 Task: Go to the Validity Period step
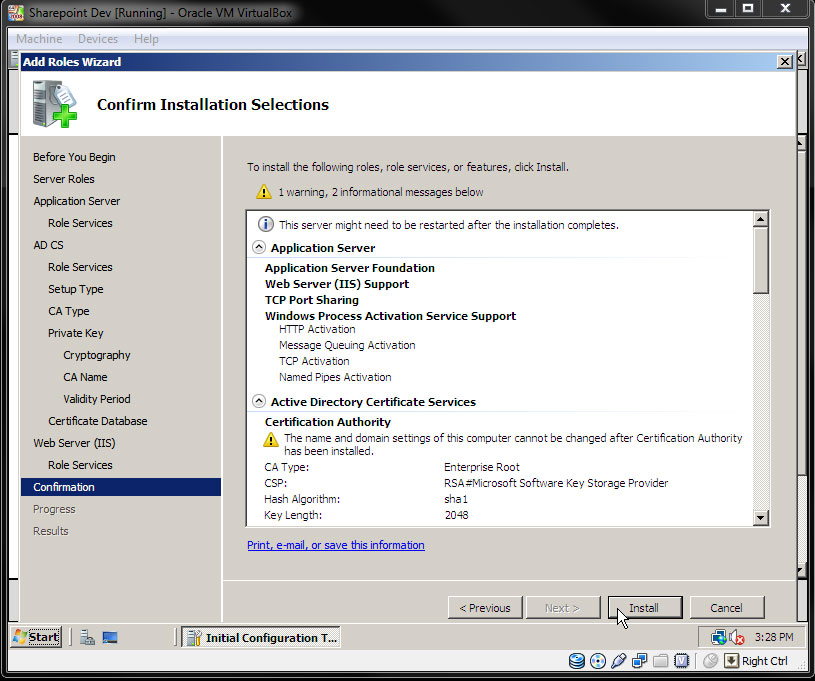tap(97, 399)
